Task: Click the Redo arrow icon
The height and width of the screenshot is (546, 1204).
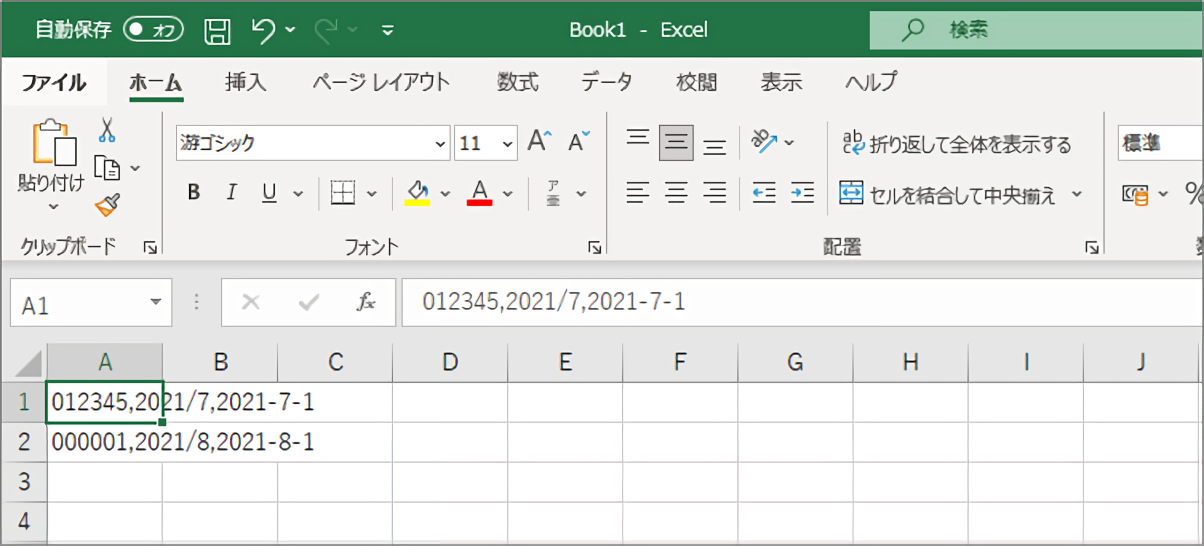Action: tap(325, 30)
